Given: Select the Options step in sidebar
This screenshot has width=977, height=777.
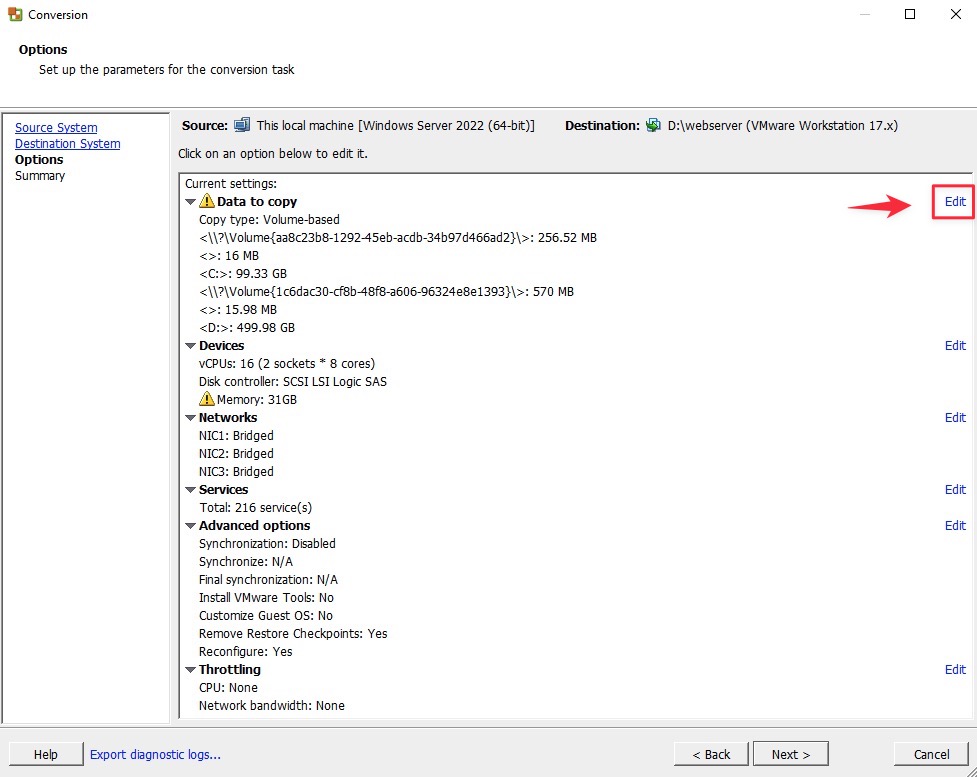Looking at the screenshot, I should [x=39, y=160].
